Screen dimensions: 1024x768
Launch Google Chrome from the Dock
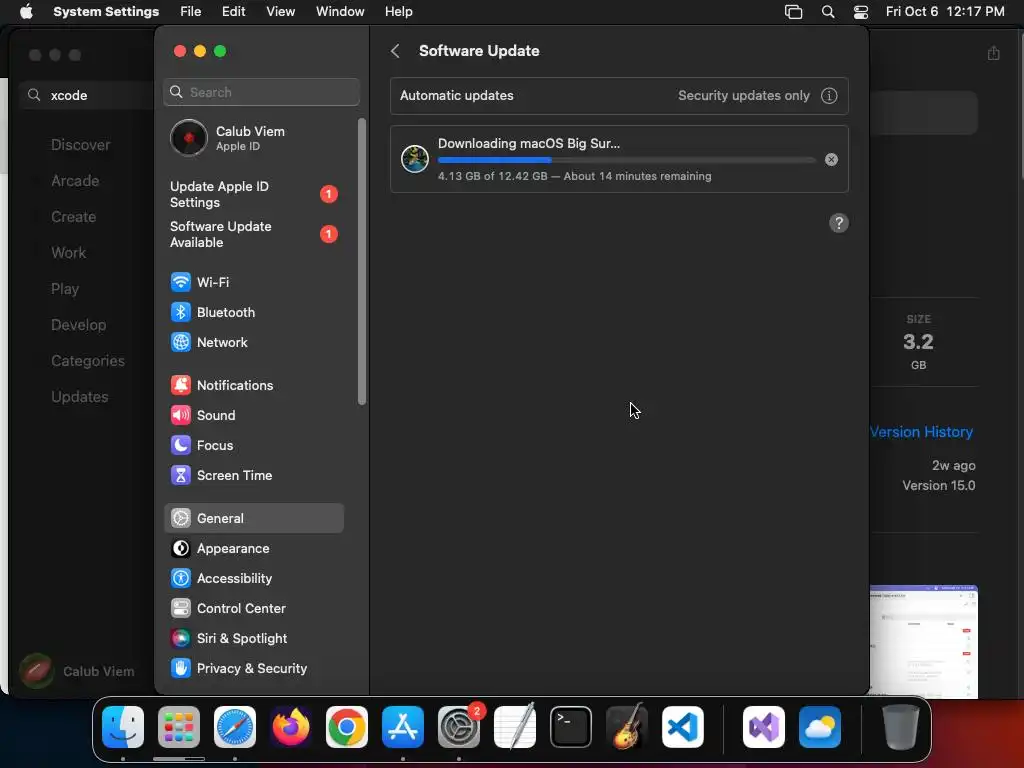(347, 727)
